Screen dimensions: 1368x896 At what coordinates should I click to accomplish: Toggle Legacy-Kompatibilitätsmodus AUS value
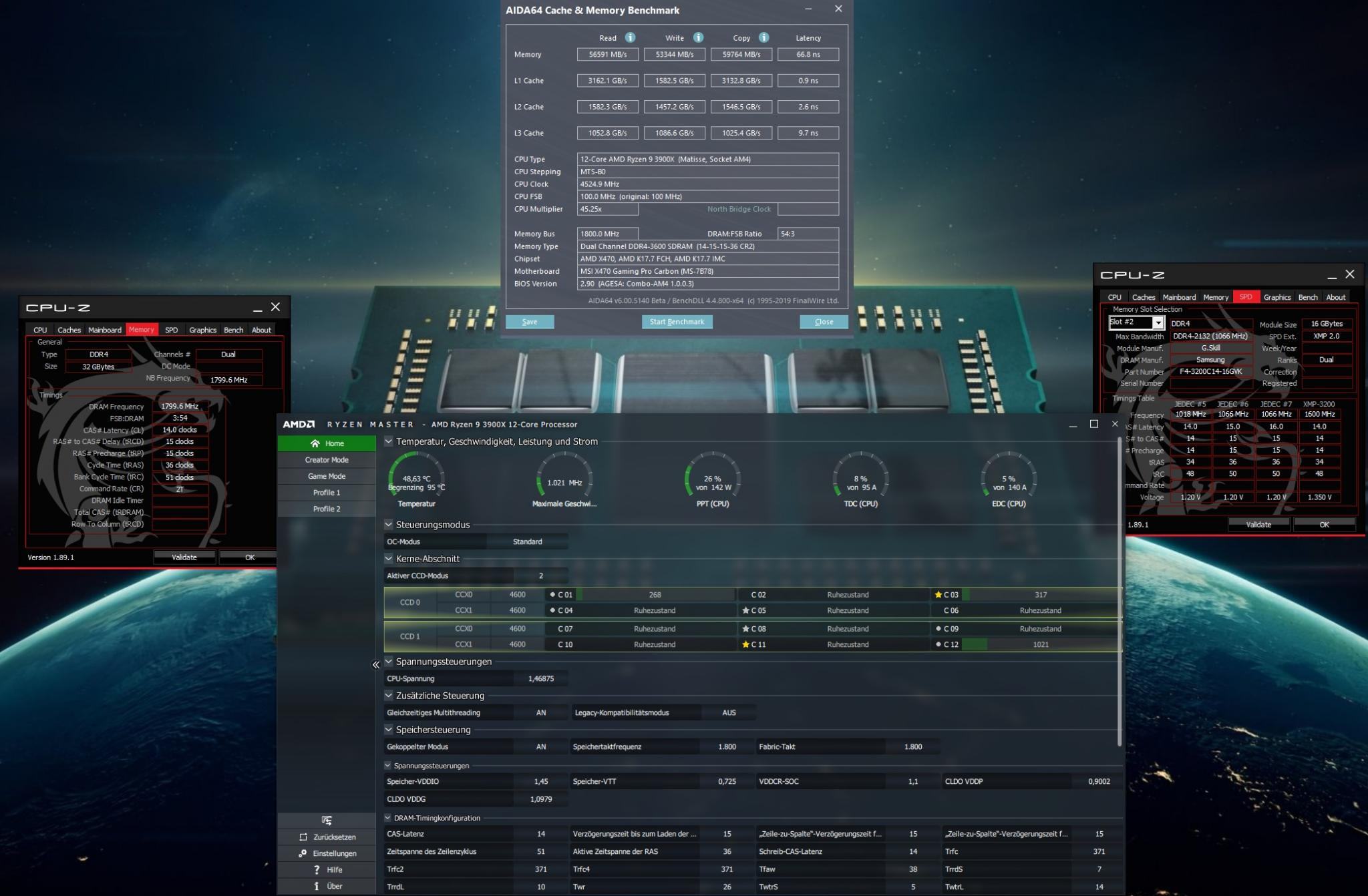click(729, 712)
